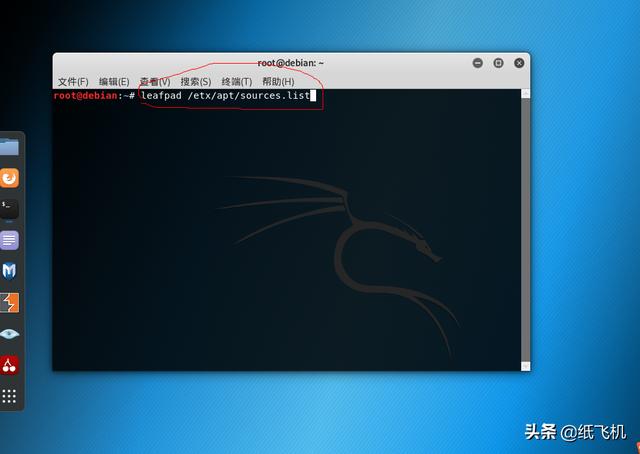
Task: Minimize the root@debian terminal window
Action: [x=478, y=63]
